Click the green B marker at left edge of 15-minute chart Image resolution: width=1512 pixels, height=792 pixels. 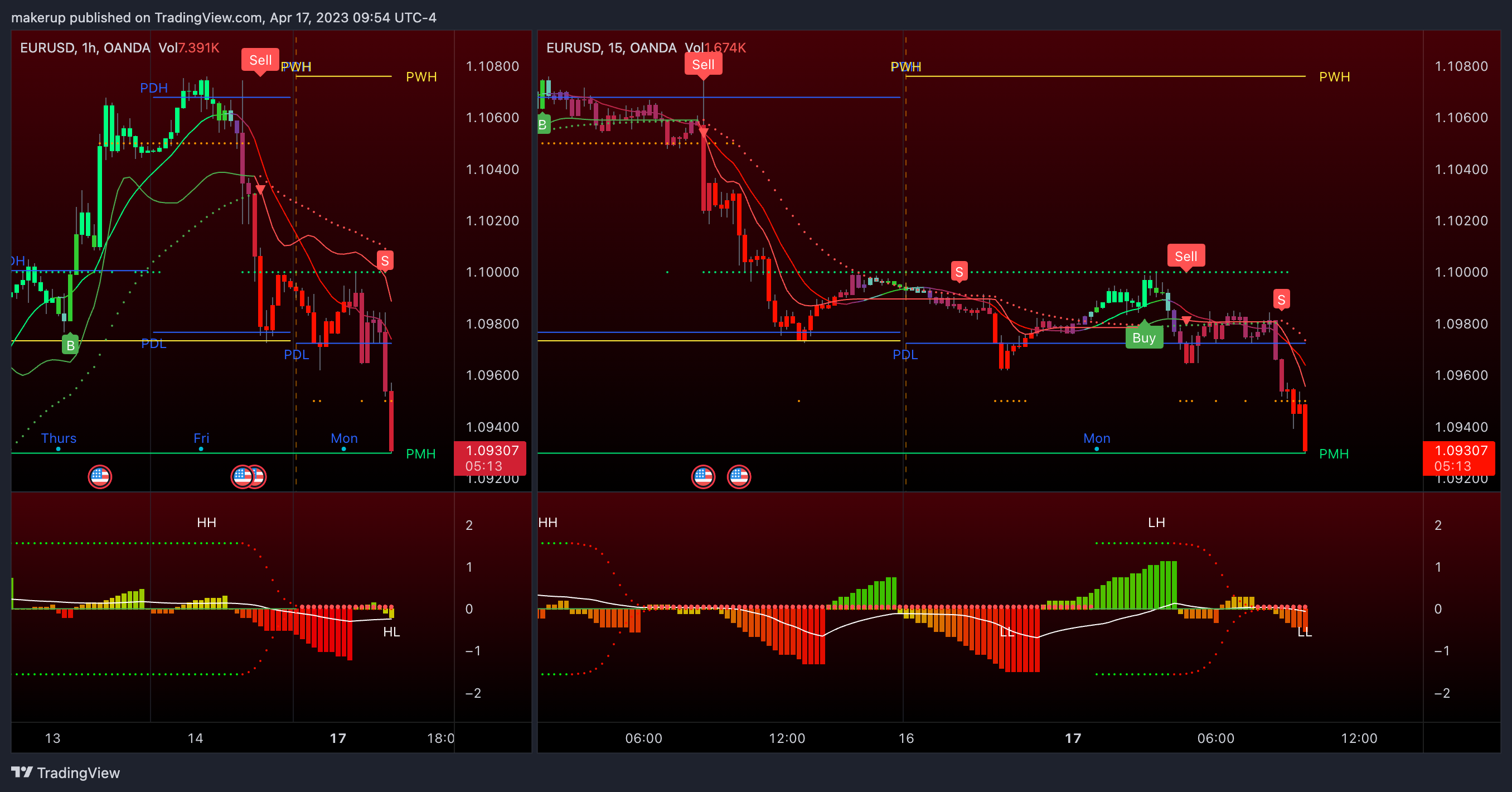point(544,124)
